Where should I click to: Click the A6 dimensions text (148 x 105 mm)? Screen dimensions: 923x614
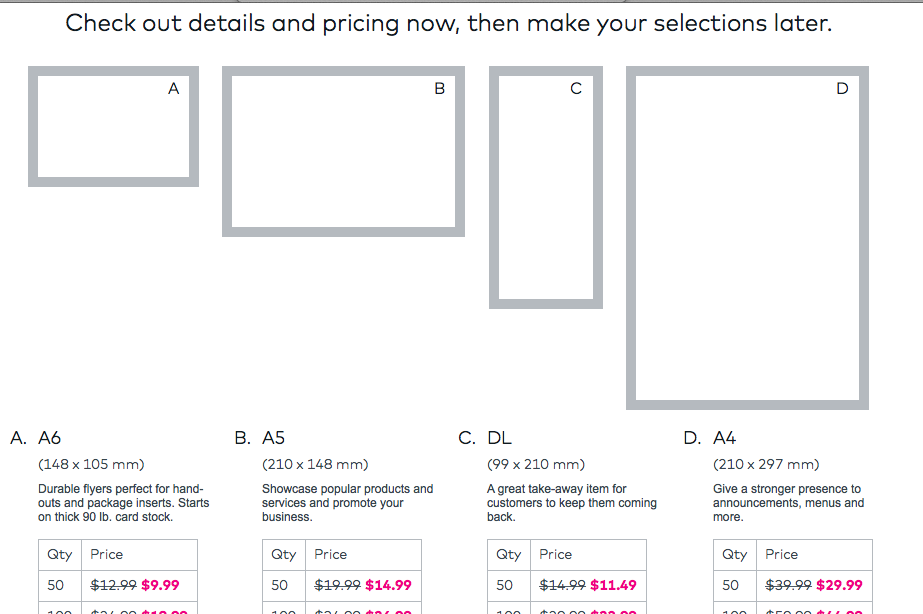coord(91,465)
